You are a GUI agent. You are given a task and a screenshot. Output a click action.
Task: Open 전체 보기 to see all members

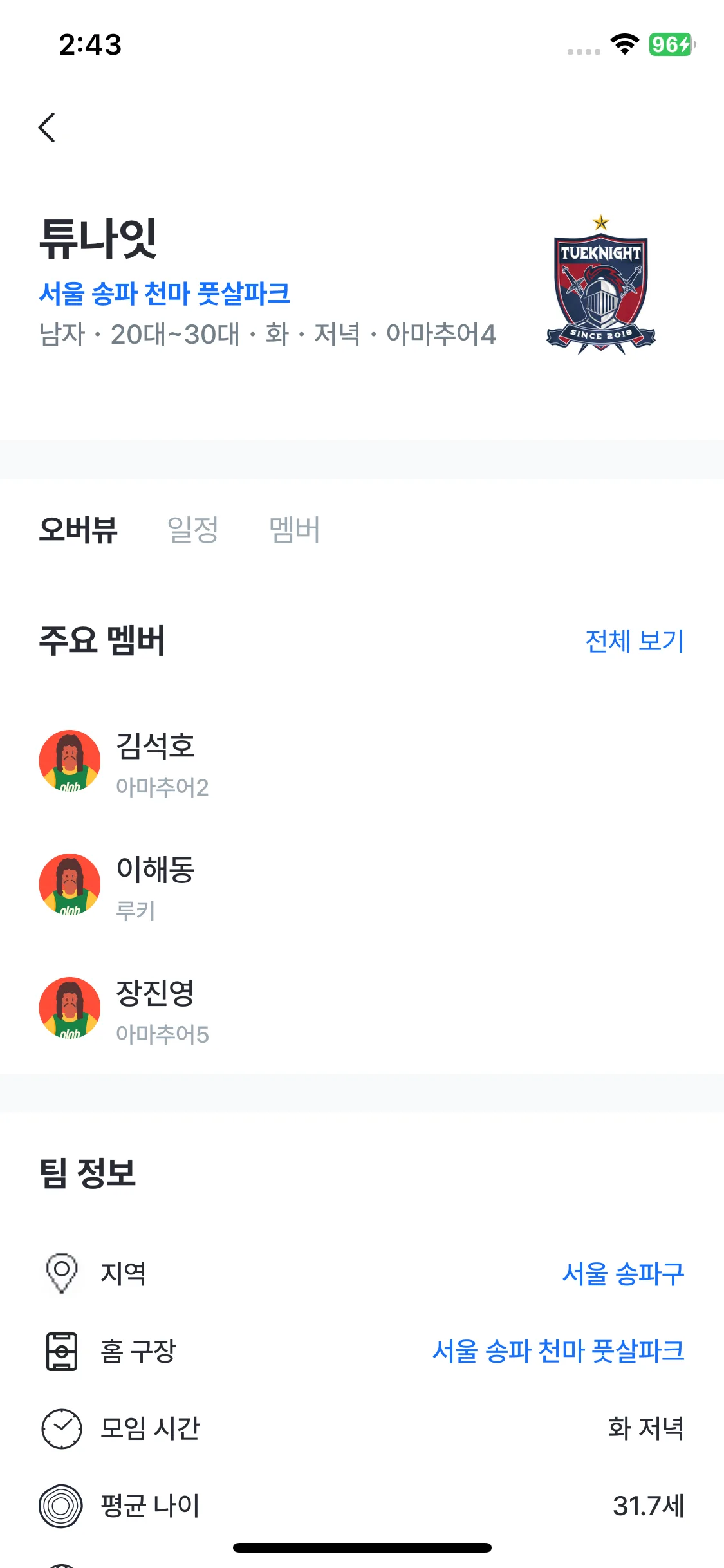tap(634, 641)
